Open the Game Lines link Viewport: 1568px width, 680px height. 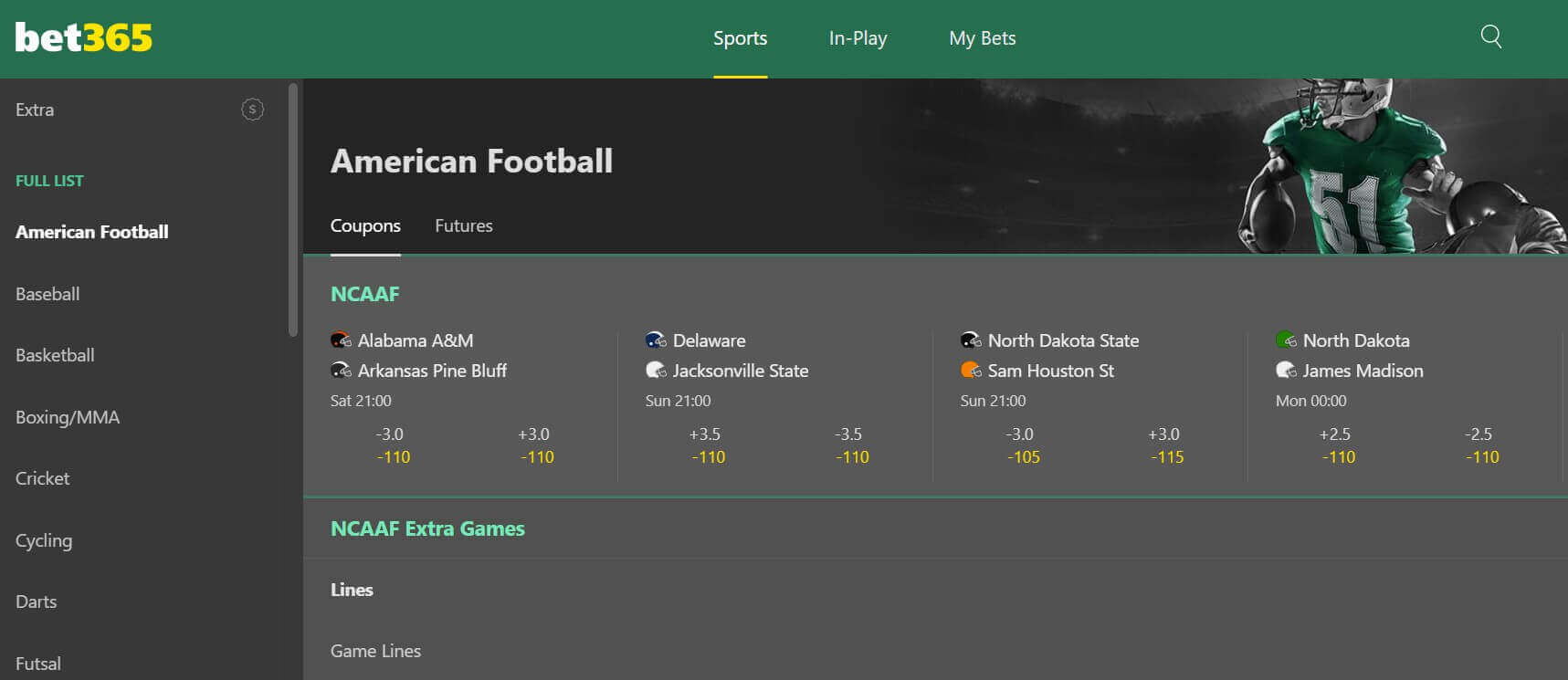375,651
